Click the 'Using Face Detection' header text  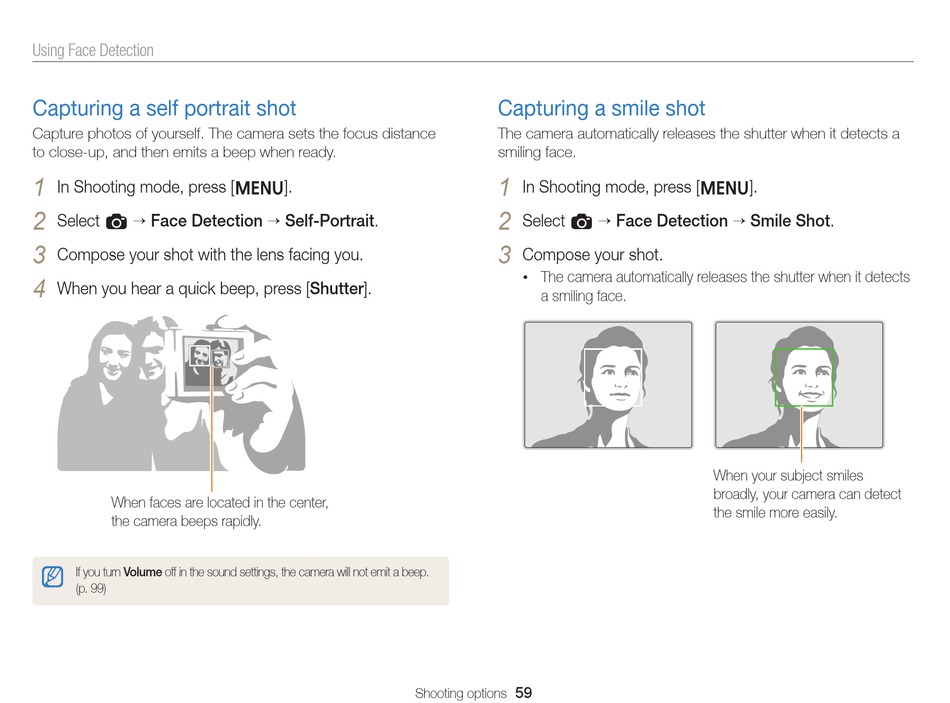(x=93, y=50)
